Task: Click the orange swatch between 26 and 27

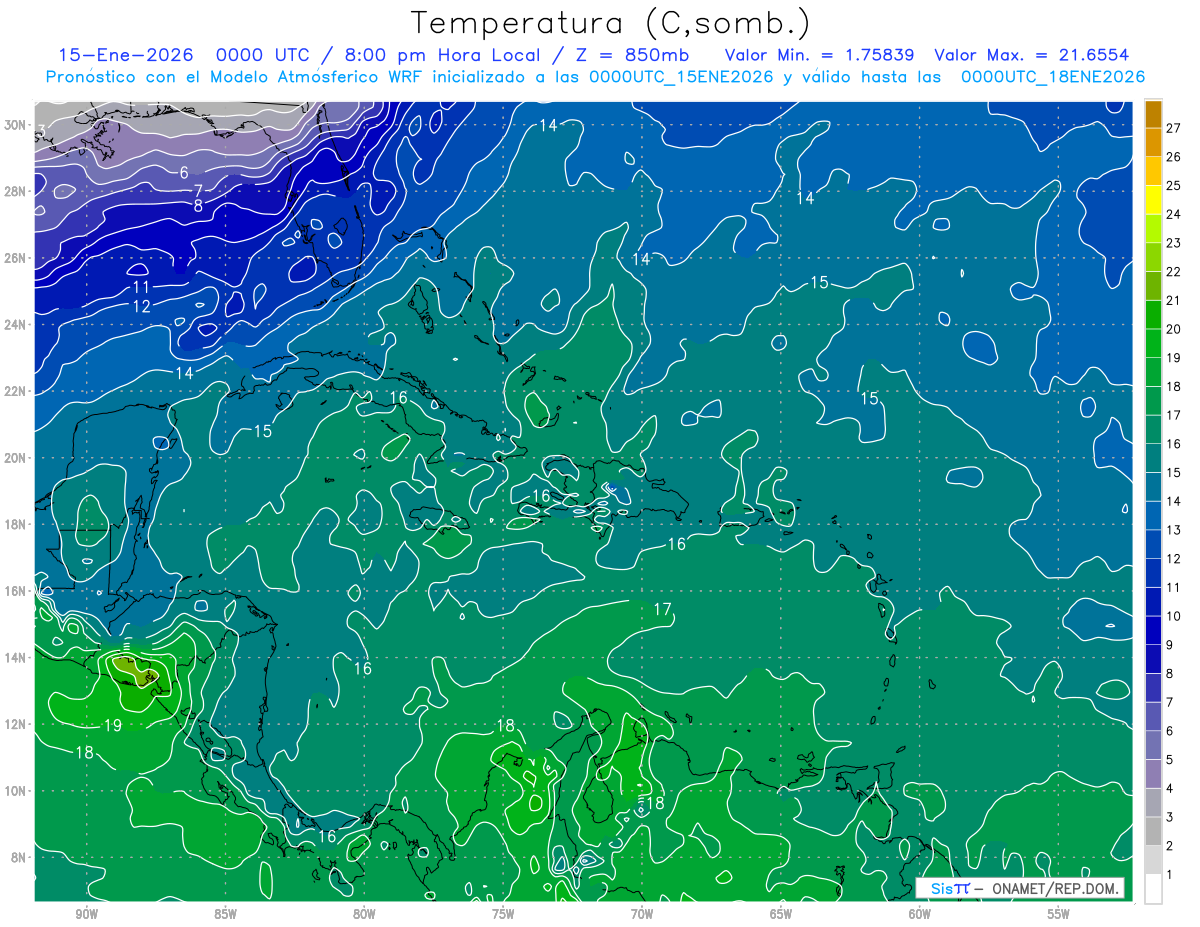Action: [1153, 142]
